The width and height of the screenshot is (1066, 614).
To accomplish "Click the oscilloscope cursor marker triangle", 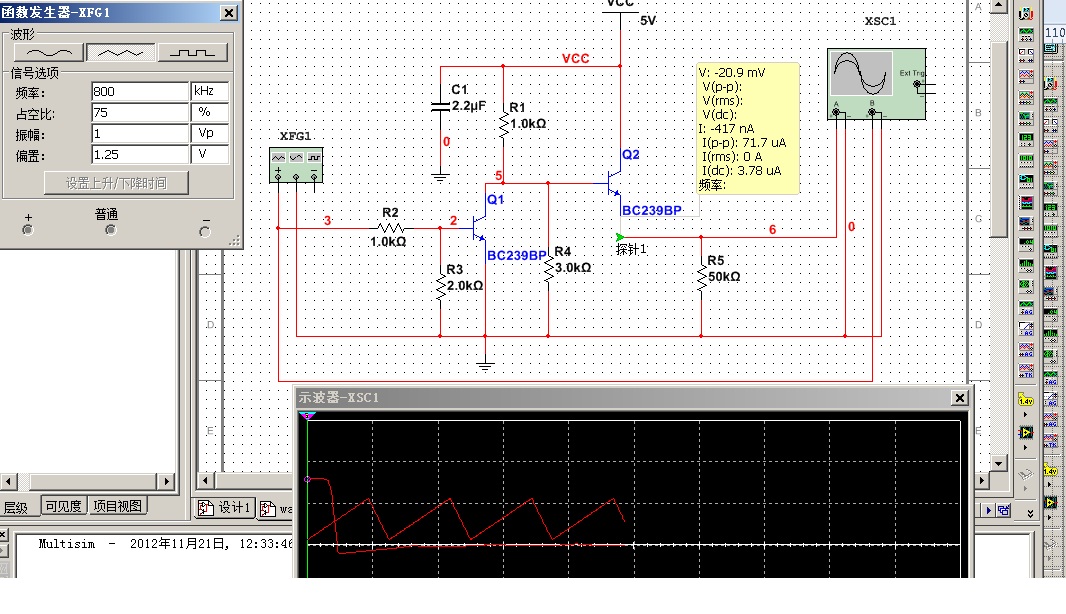I will pos(307,415).
